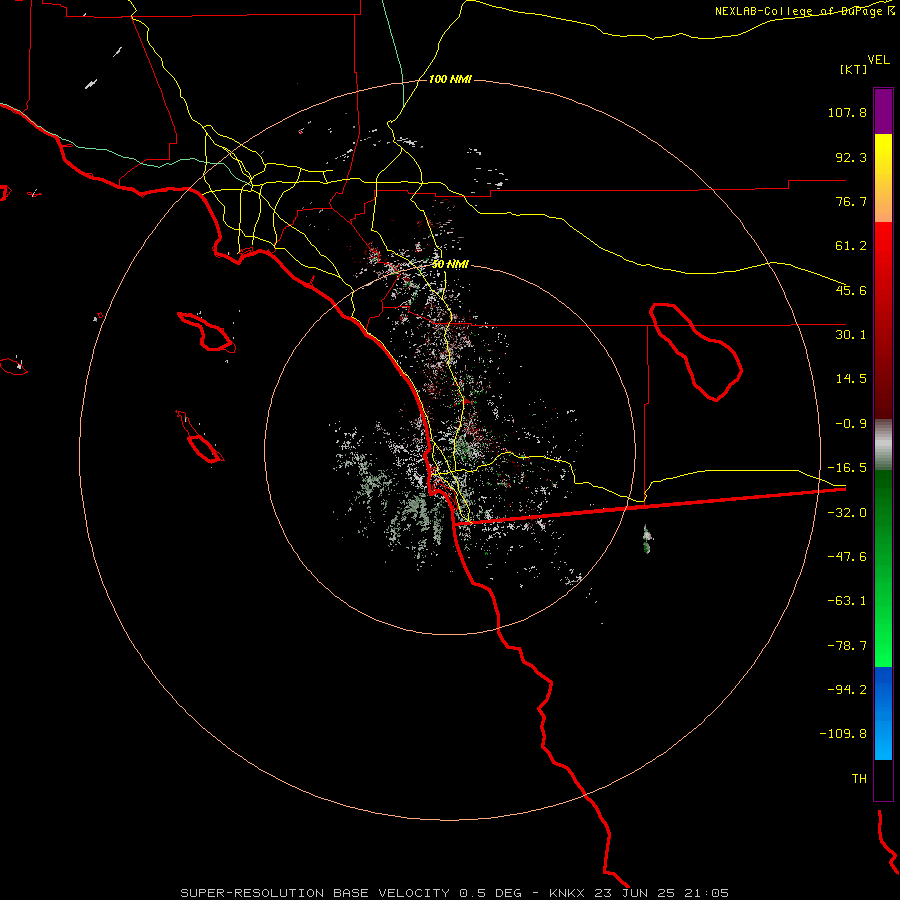
Task: Click the VEL legend title
Action: click(878, 60)
